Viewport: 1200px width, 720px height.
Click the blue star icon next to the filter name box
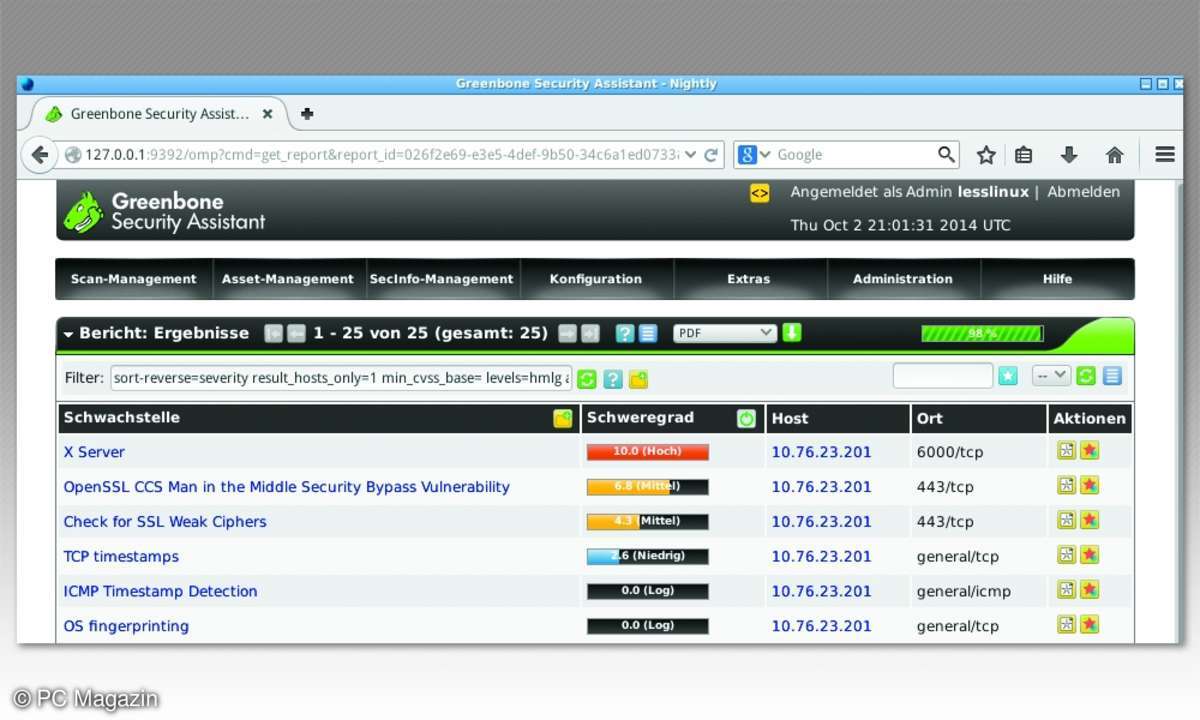1008,376
